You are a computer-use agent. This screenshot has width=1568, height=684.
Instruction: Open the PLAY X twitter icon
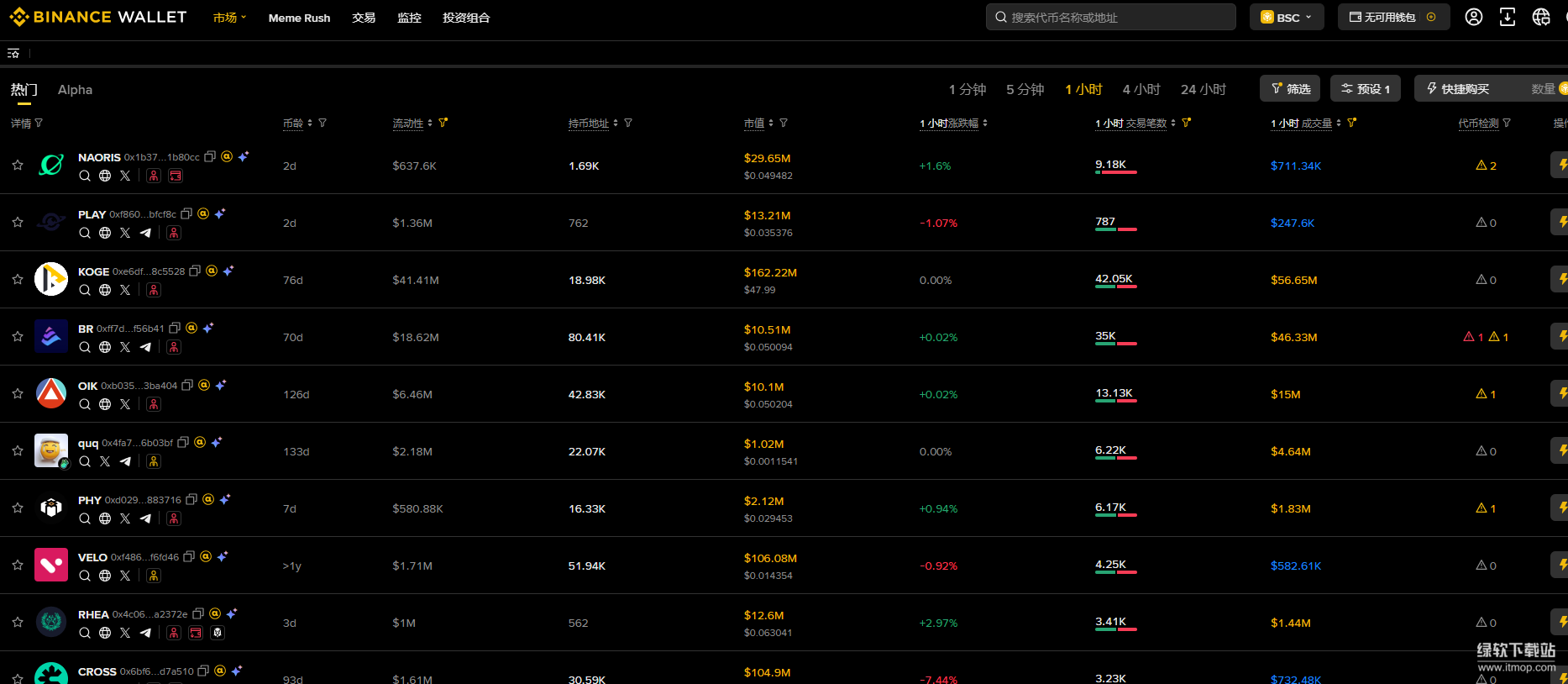125,233
